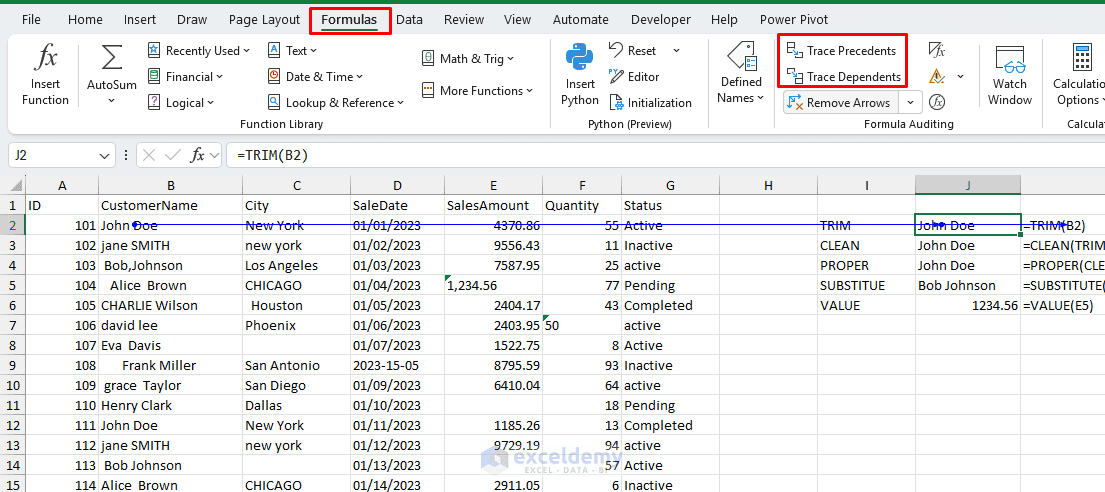
Task: Open the Review tab
Action: click(464, 20)
